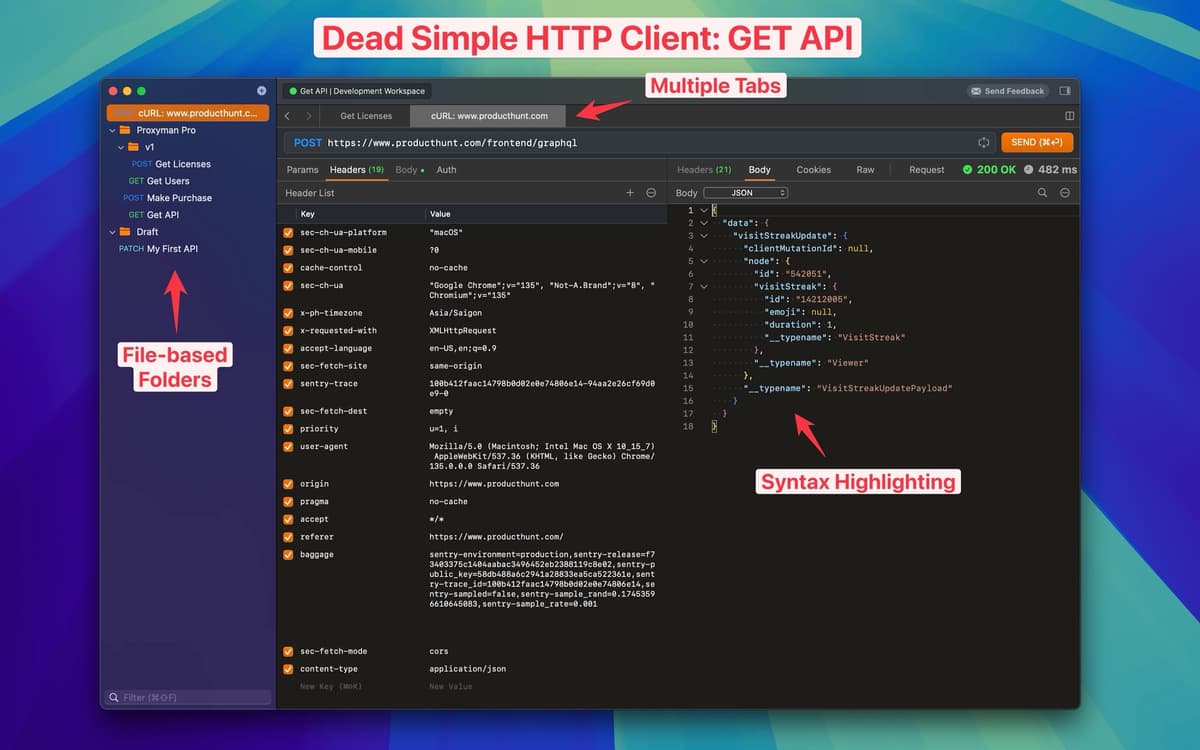Disable the user-agent header checkbox

[x=288, y=447]
